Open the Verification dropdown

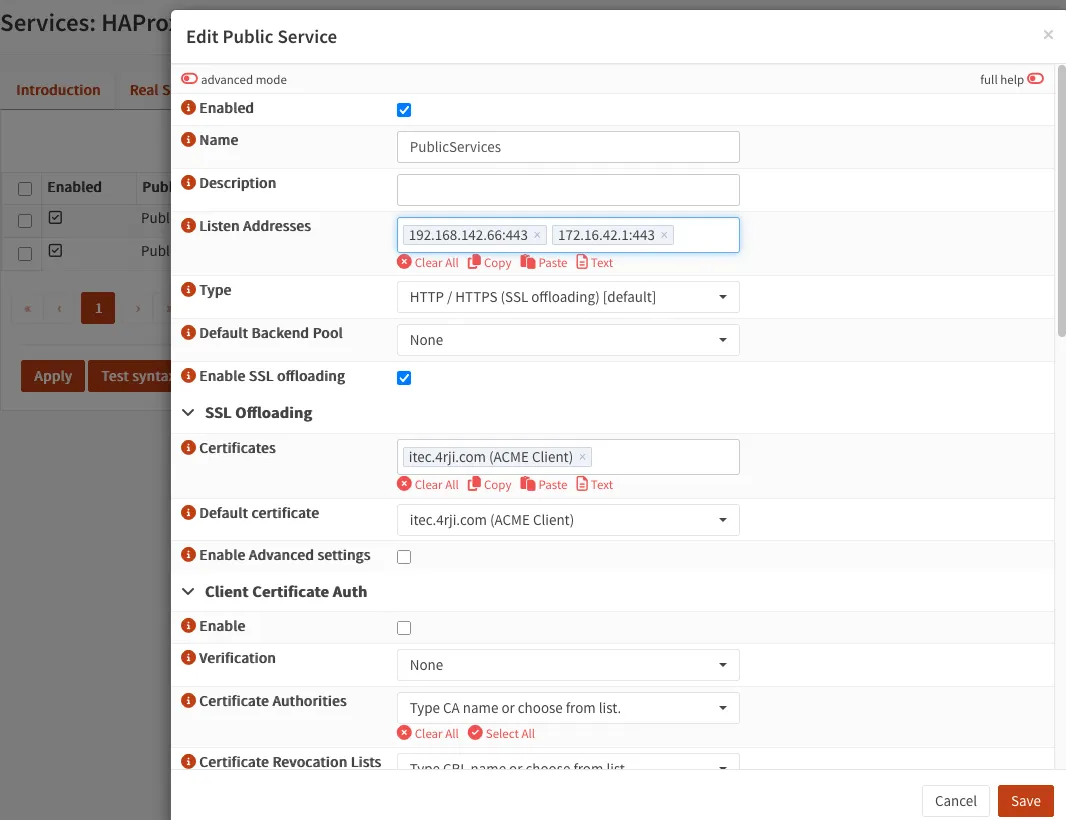(568, 665)
